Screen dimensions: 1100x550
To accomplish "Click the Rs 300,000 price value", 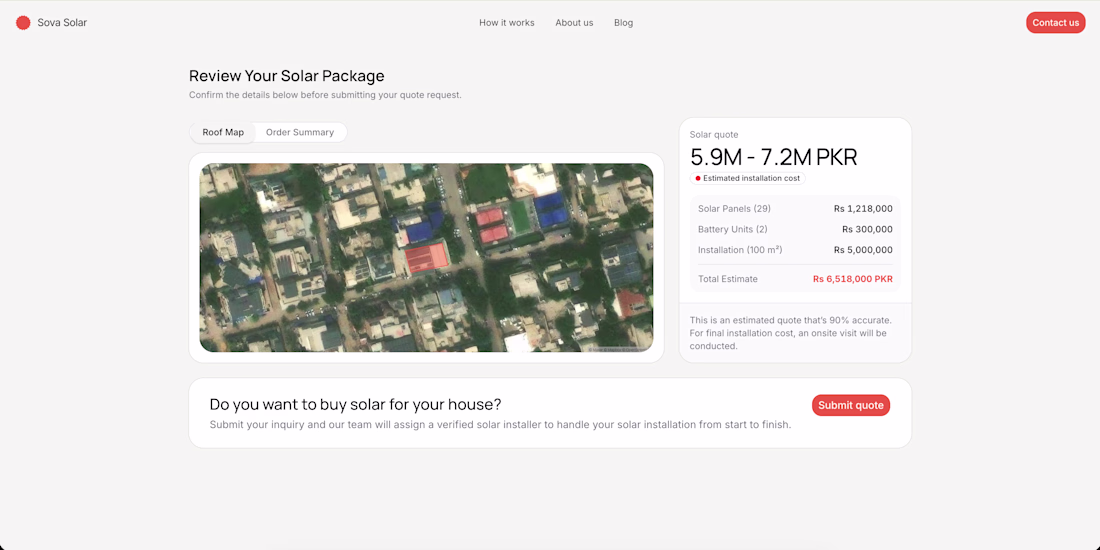I will tap(867, 229).
